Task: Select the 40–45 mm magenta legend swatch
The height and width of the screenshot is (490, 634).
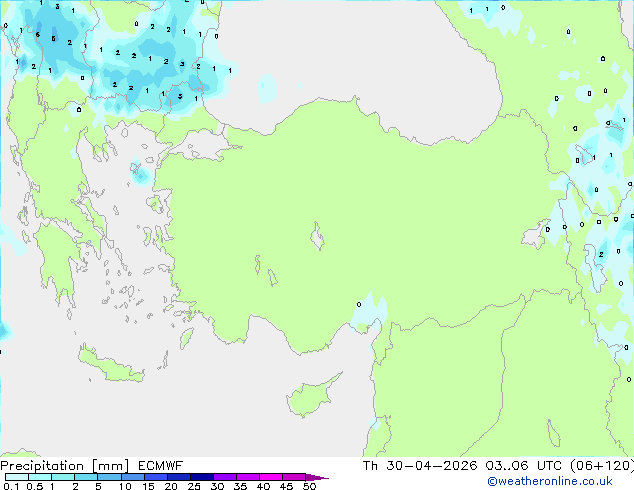Action: [x=271, y=477]
